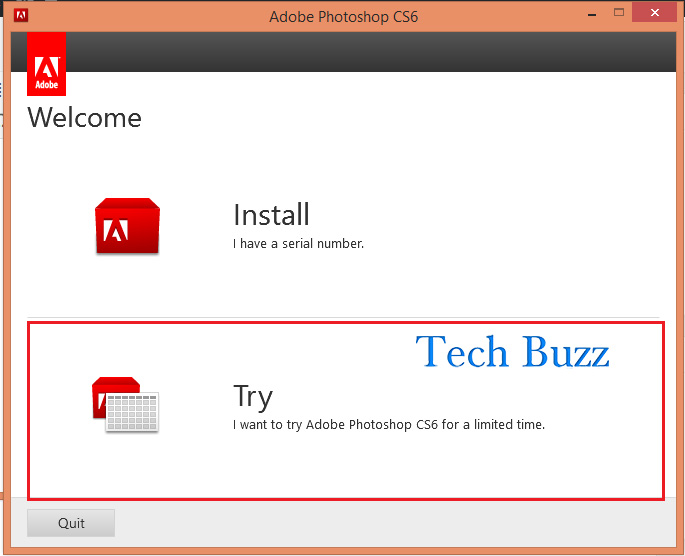Screen dimensions: 685x556
Task: Close the Adobe Photoshop CS6 installer window
Action: 654,12
